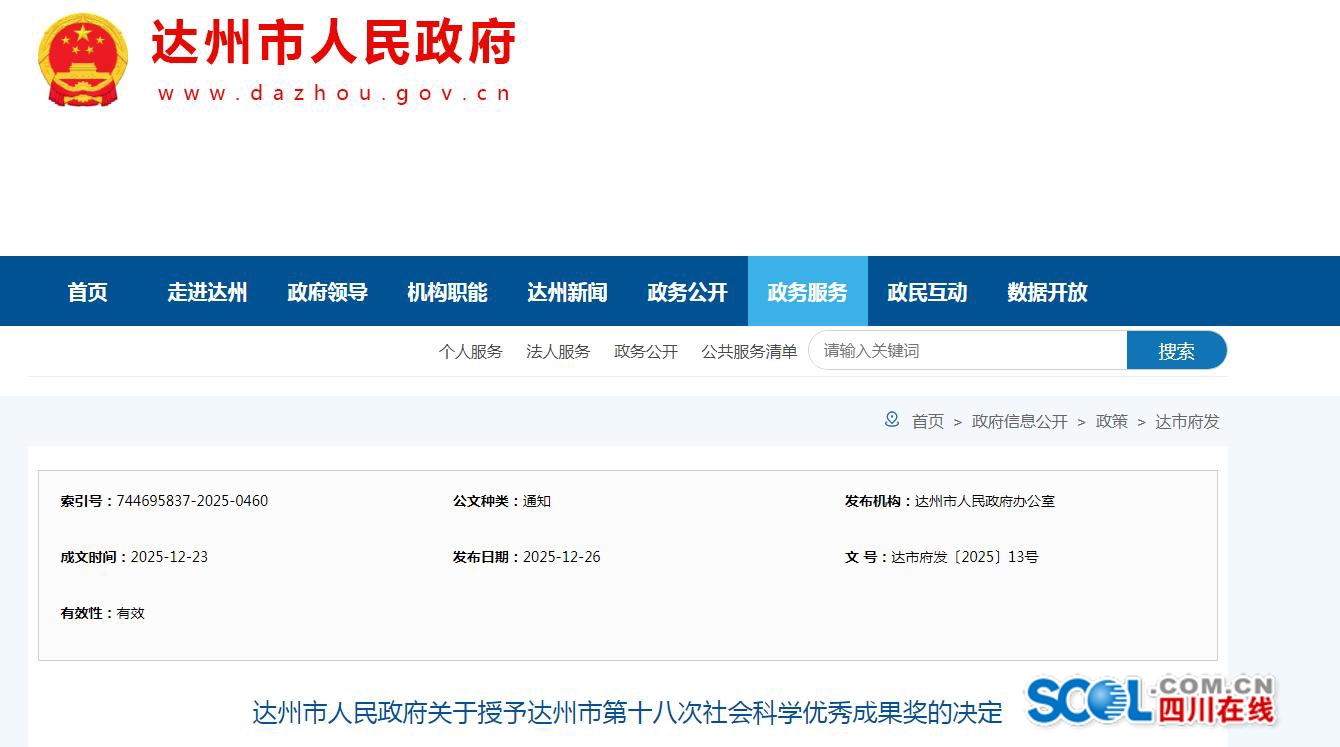
Task: Select the highlighted 政务服务 tab
Action: tap(807, 292)
